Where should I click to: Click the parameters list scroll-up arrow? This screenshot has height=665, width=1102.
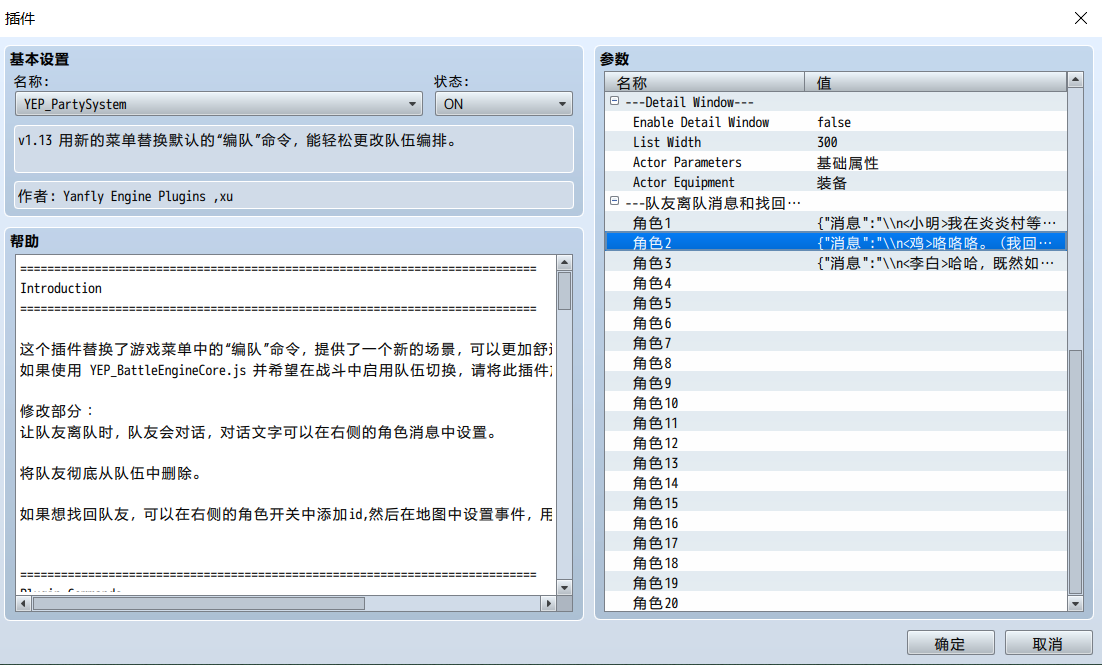pyautogui.click(x=1075, y=80)
